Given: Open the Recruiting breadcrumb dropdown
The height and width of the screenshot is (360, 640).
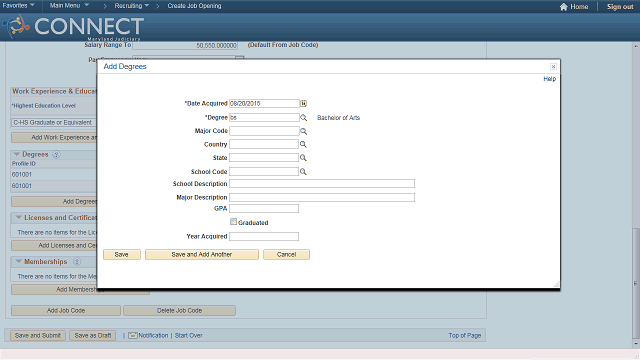Looking at the screenshot, I should coord(131,6).
